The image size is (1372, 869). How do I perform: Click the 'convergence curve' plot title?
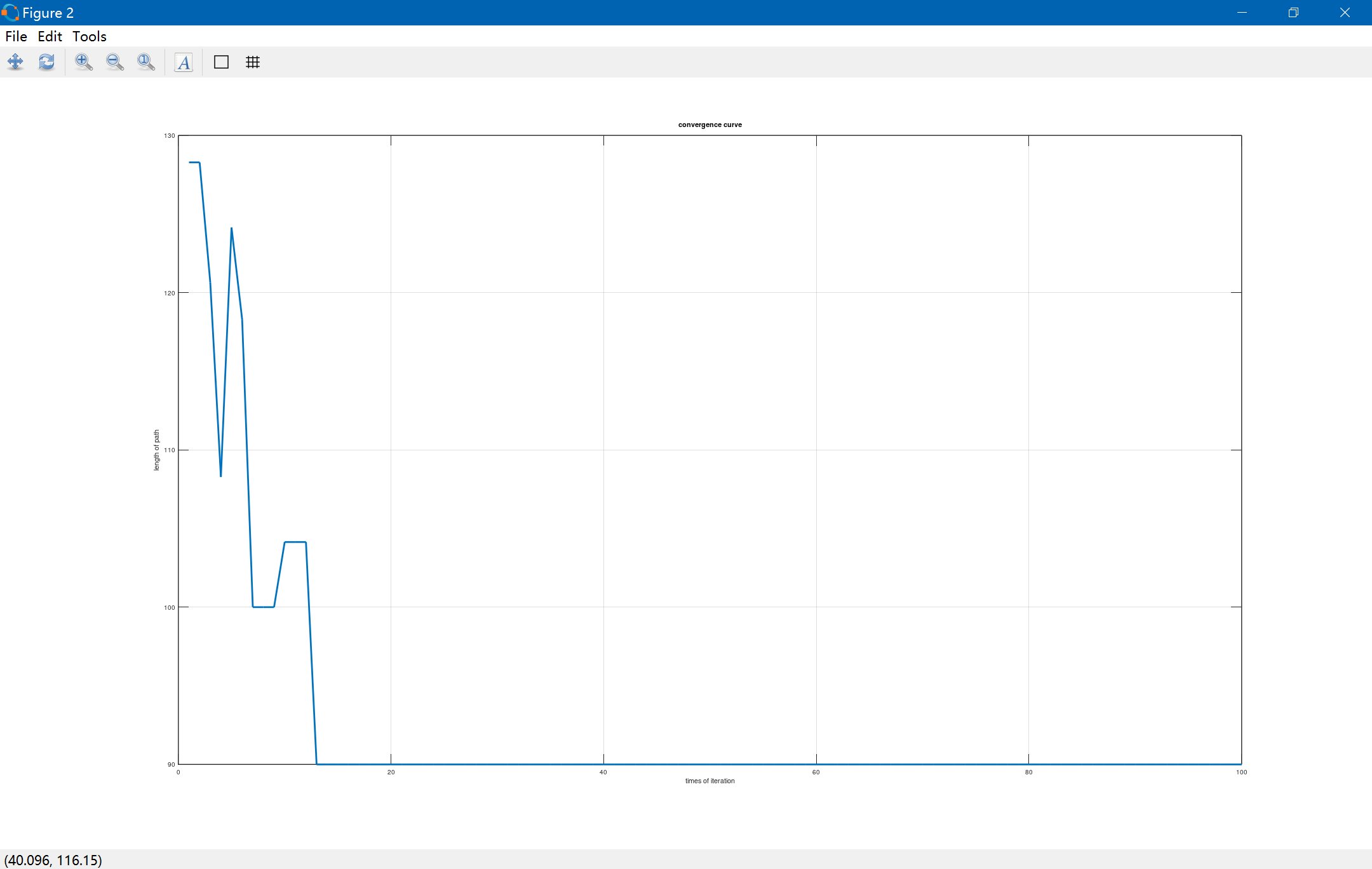click(710, 125)
